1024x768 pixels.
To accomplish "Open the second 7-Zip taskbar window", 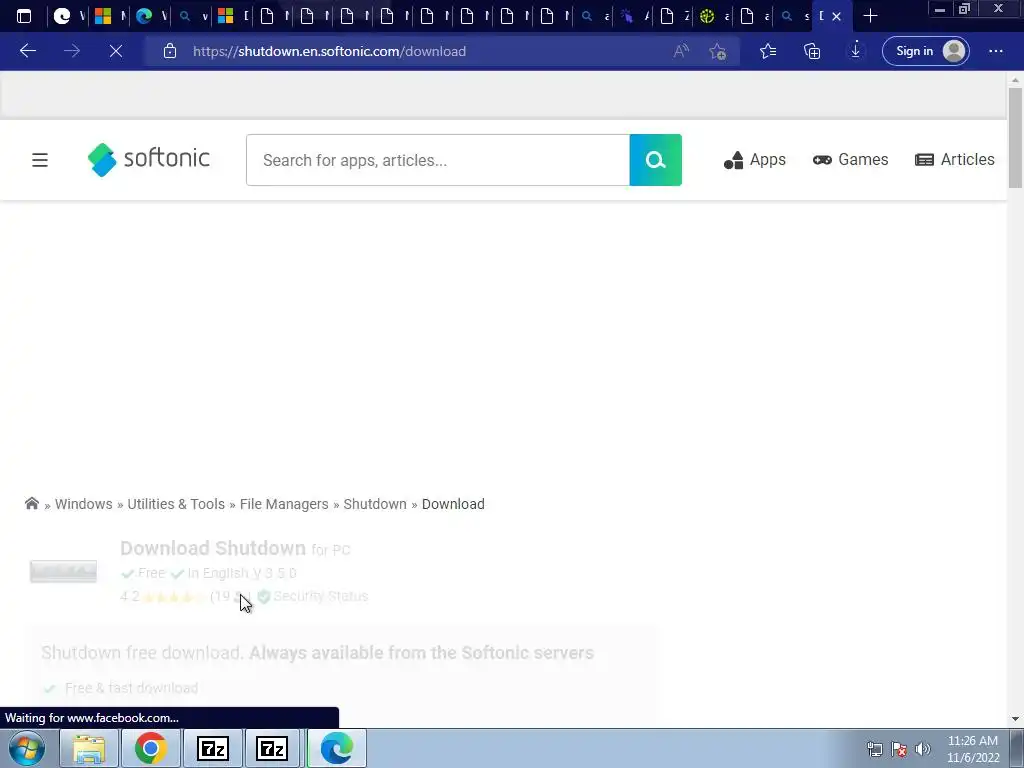I will tap(272, 748).
